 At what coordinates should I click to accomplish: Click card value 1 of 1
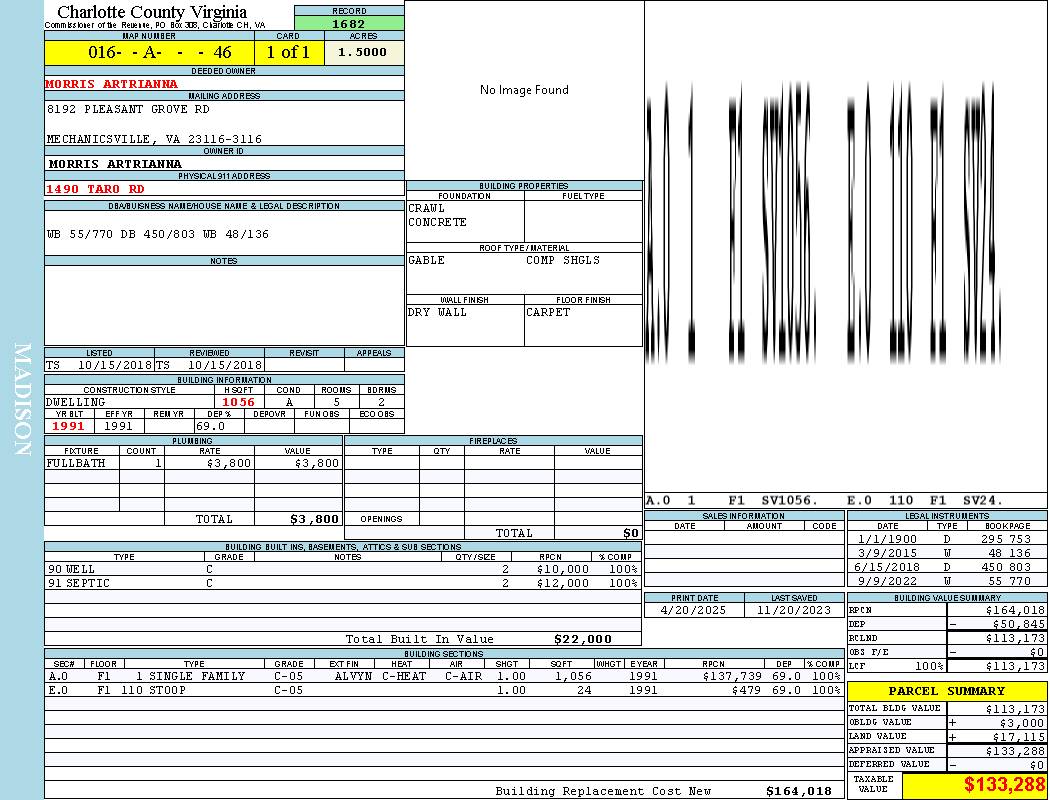point(289,52)
